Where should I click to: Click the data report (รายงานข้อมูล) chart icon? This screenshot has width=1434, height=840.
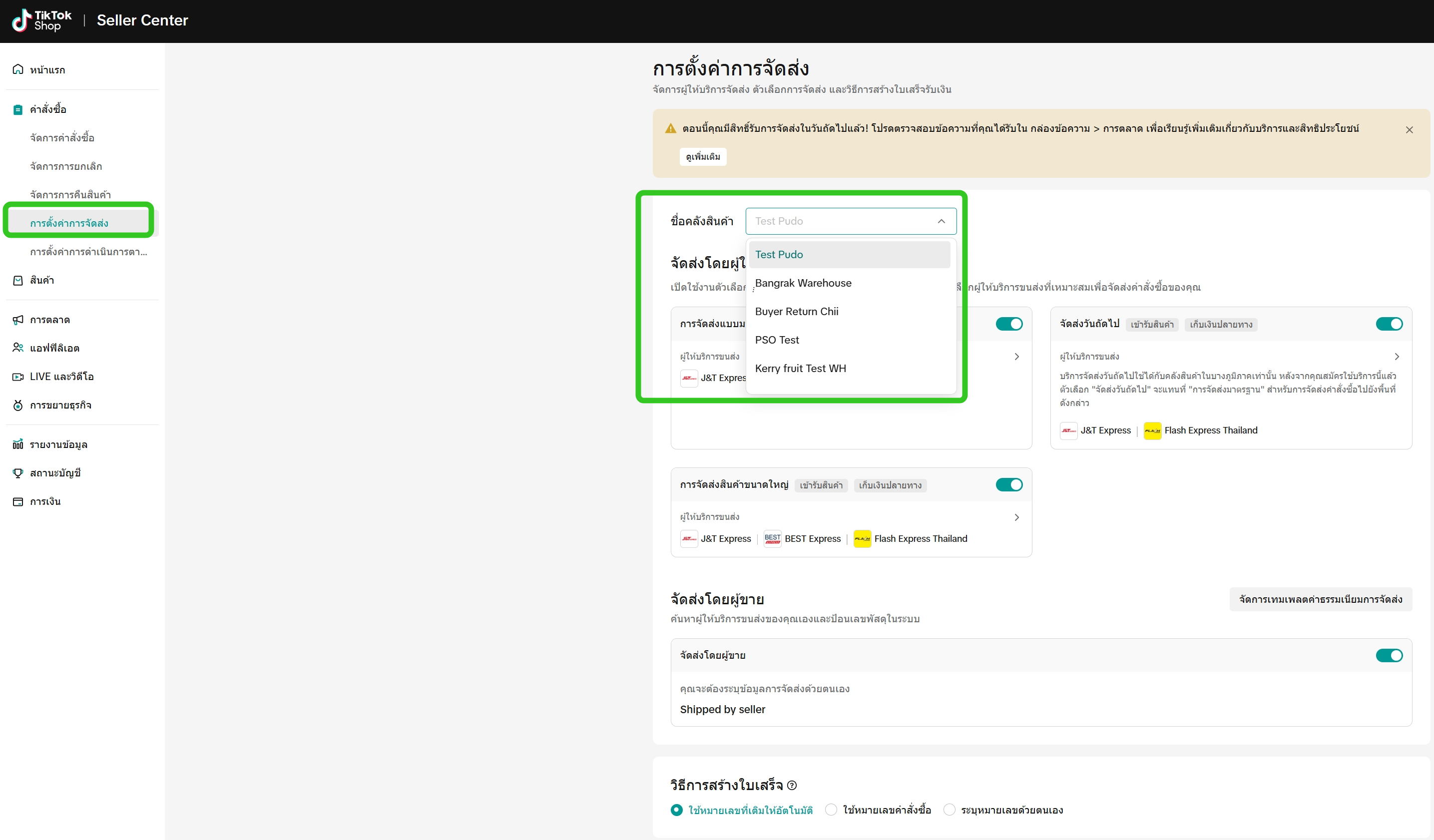coord(17,444)
